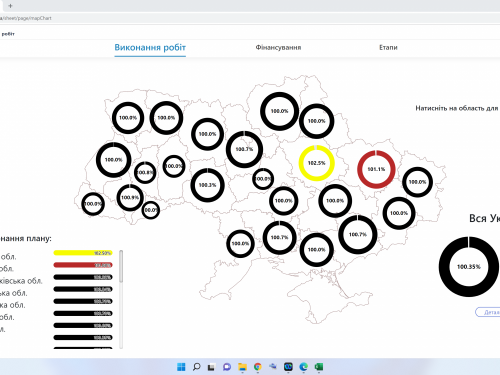Click the Детальніше button under Ukraine total
This screenshot has width=500, height=375.
point(487,312)
